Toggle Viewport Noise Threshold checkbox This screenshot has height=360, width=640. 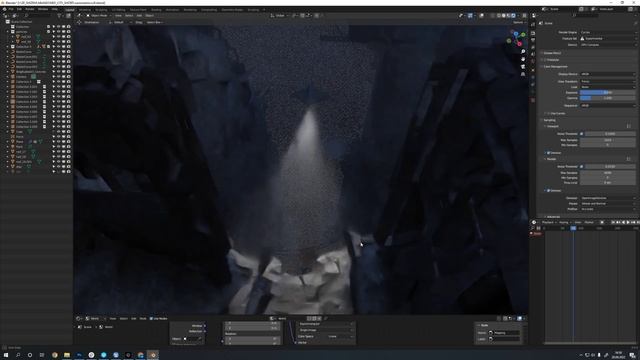[582, 133]
